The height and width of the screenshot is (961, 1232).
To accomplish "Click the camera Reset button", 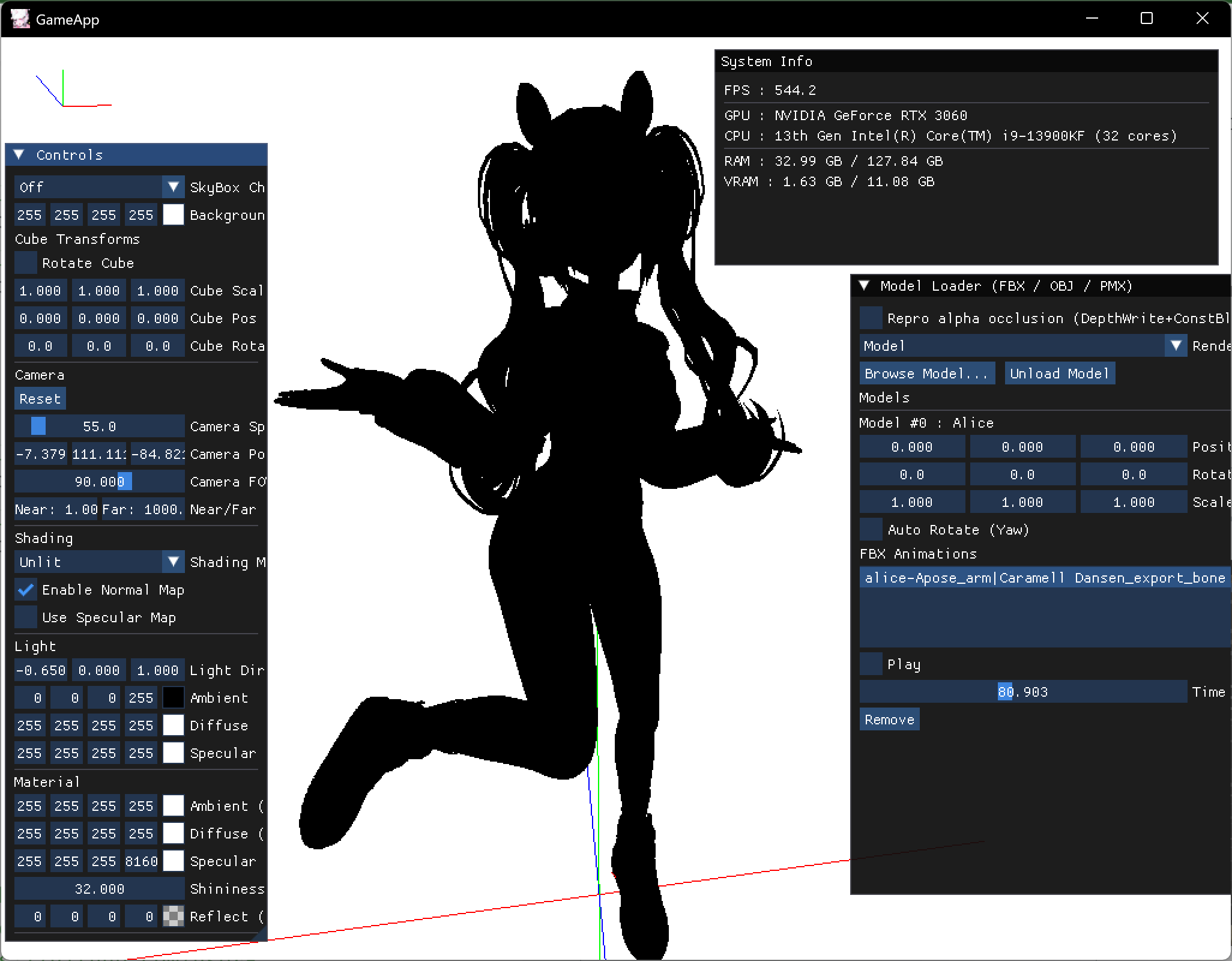I will point(40,399).
